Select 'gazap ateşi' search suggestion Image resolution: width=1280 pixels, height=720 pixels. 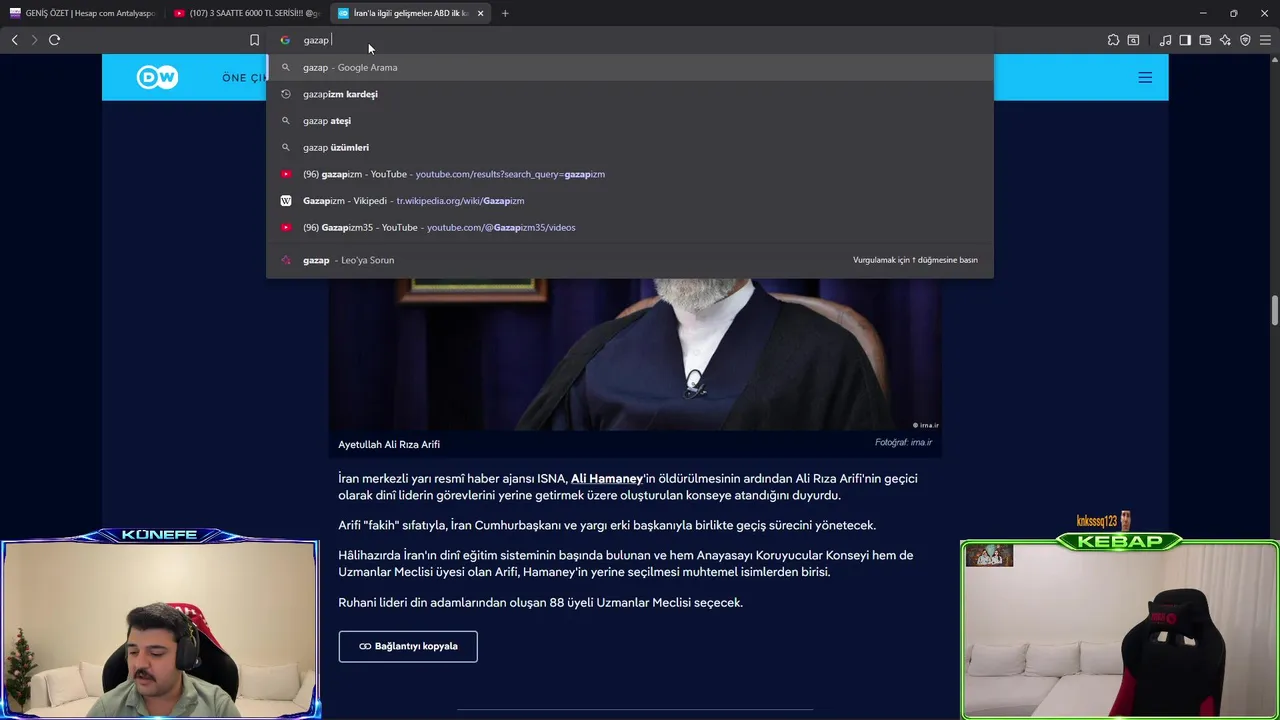pyautogui.click(x=630, y=121)
